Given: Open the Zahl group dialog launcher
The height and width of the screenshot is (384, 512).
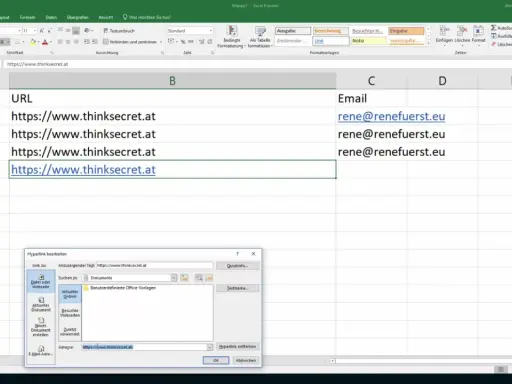Looking at the screenshot, I should pyautogui.click(x=212, y=53).
